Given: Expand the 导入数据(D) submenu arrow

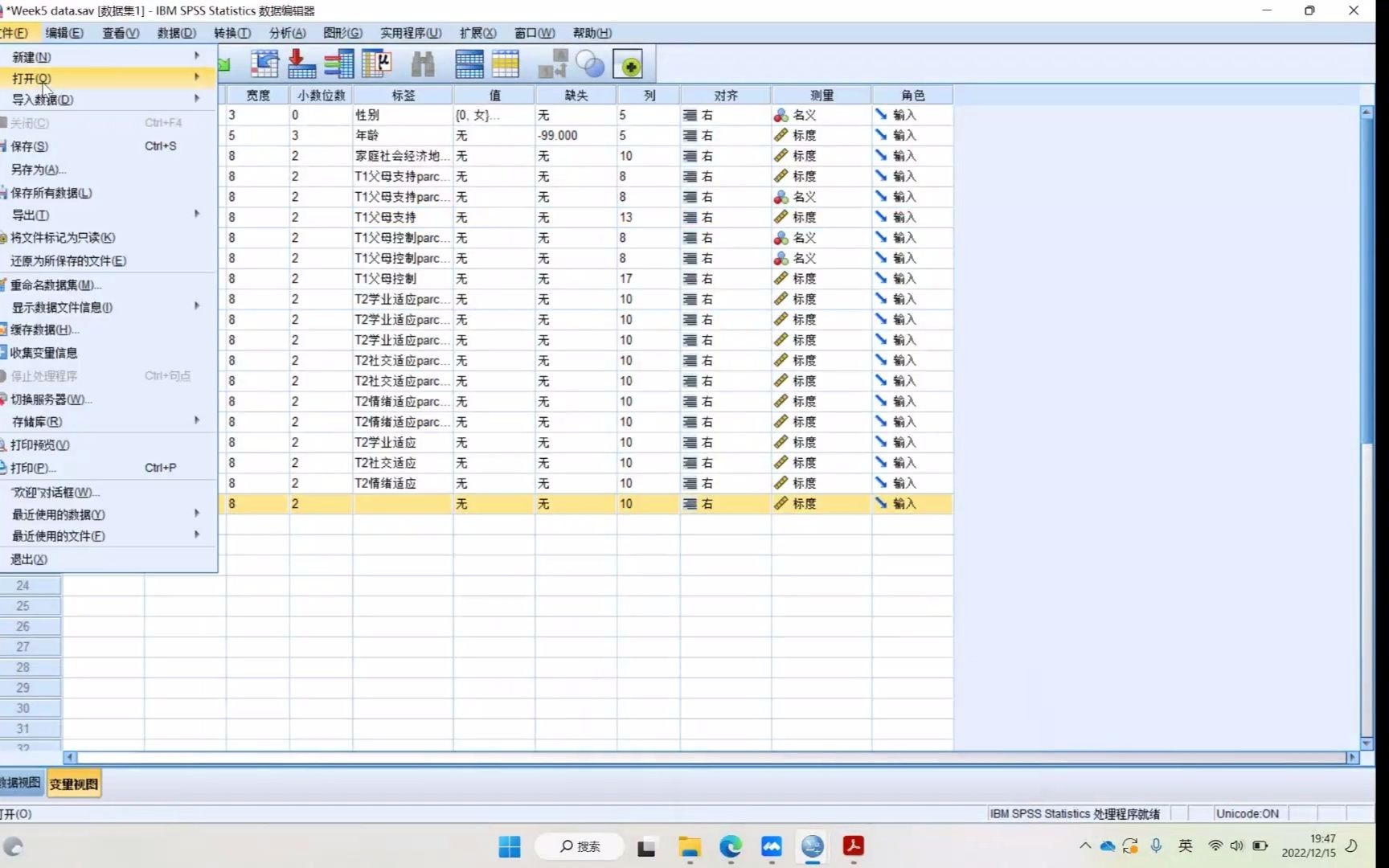Looking at the screenshot, I should click(x=197, y=98).
